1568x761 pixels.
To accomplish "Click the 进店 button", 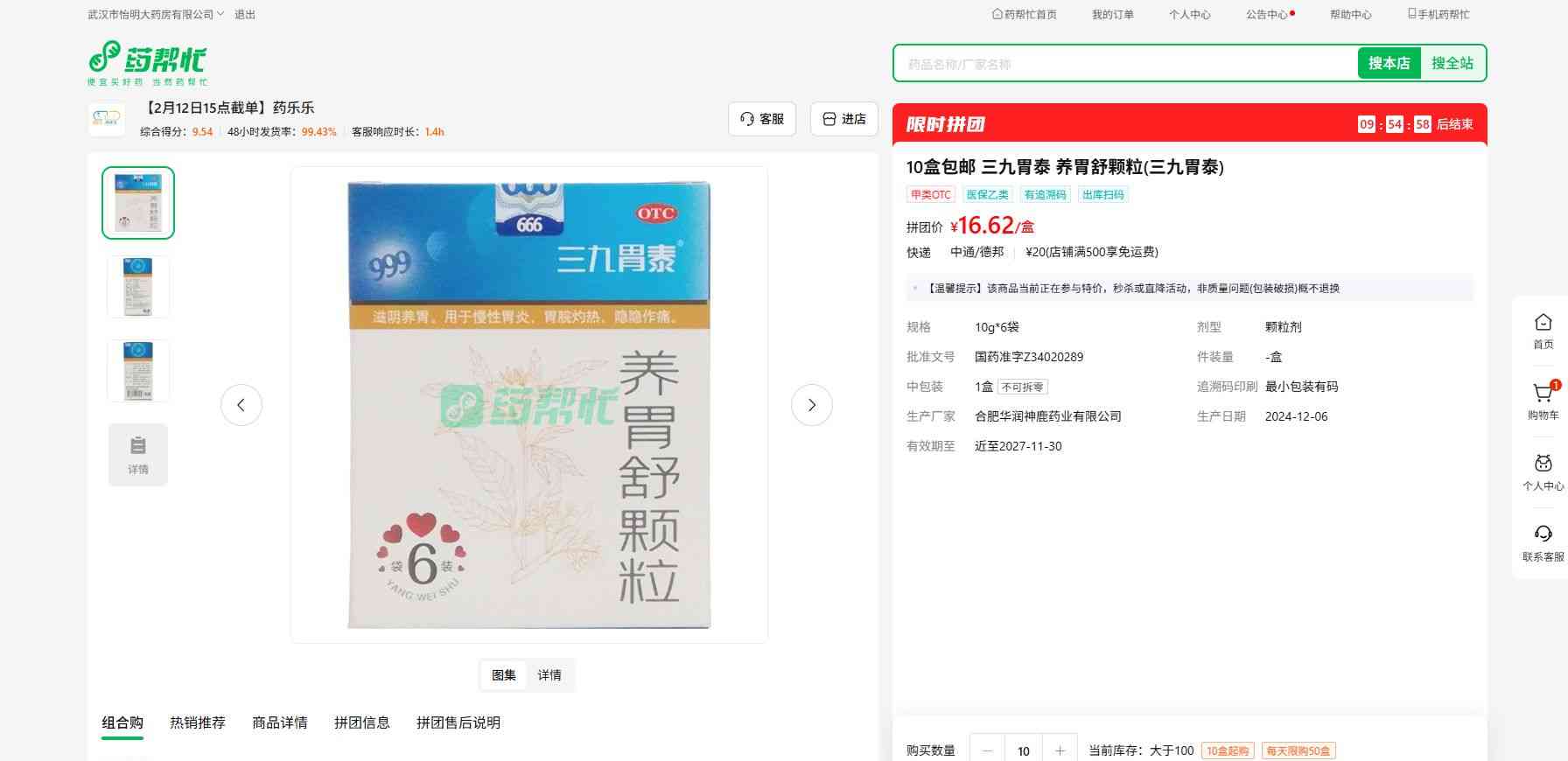I will 844,119.
